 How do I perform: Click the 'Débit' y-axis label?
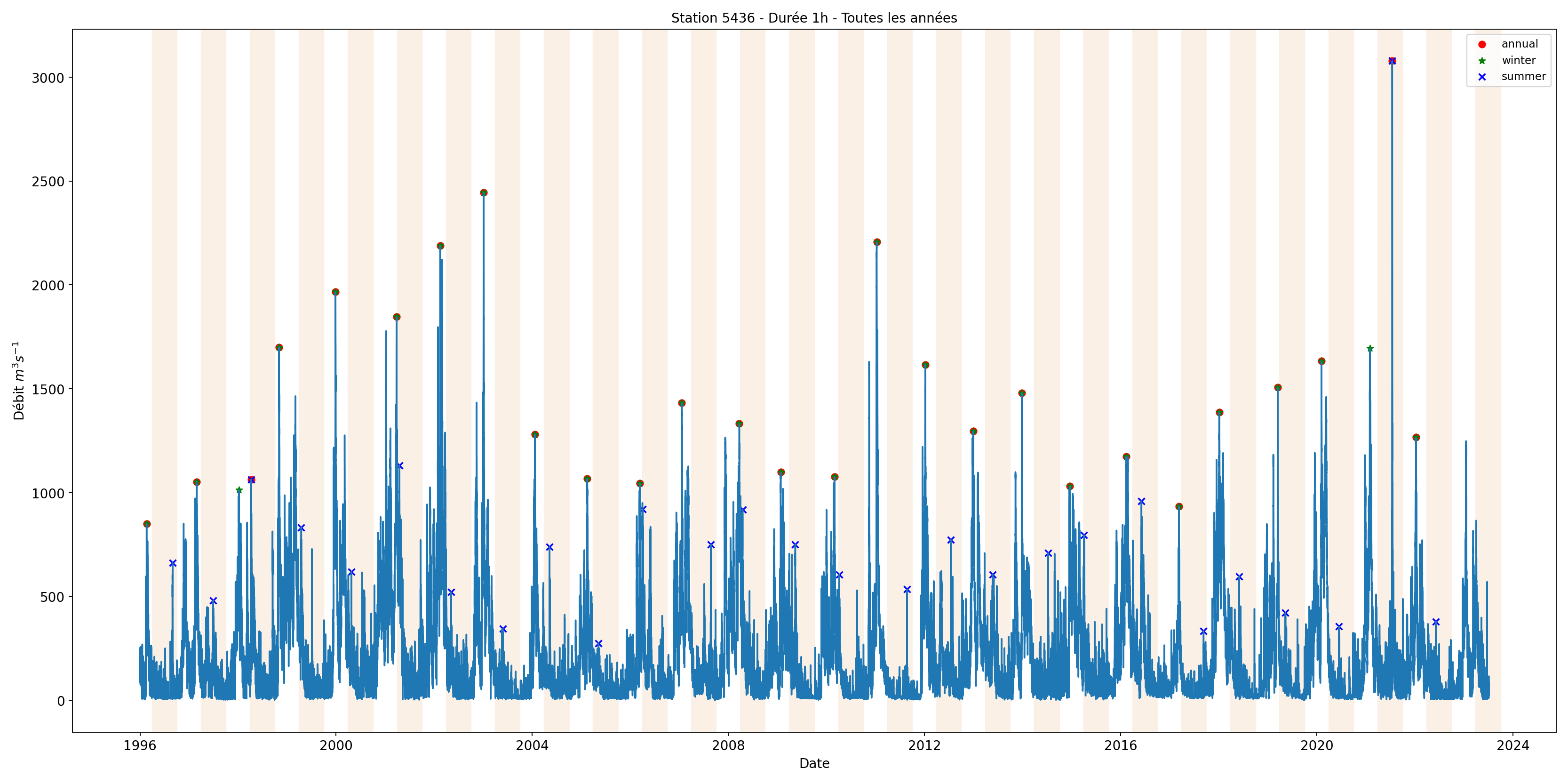click(x=19, y=380)
